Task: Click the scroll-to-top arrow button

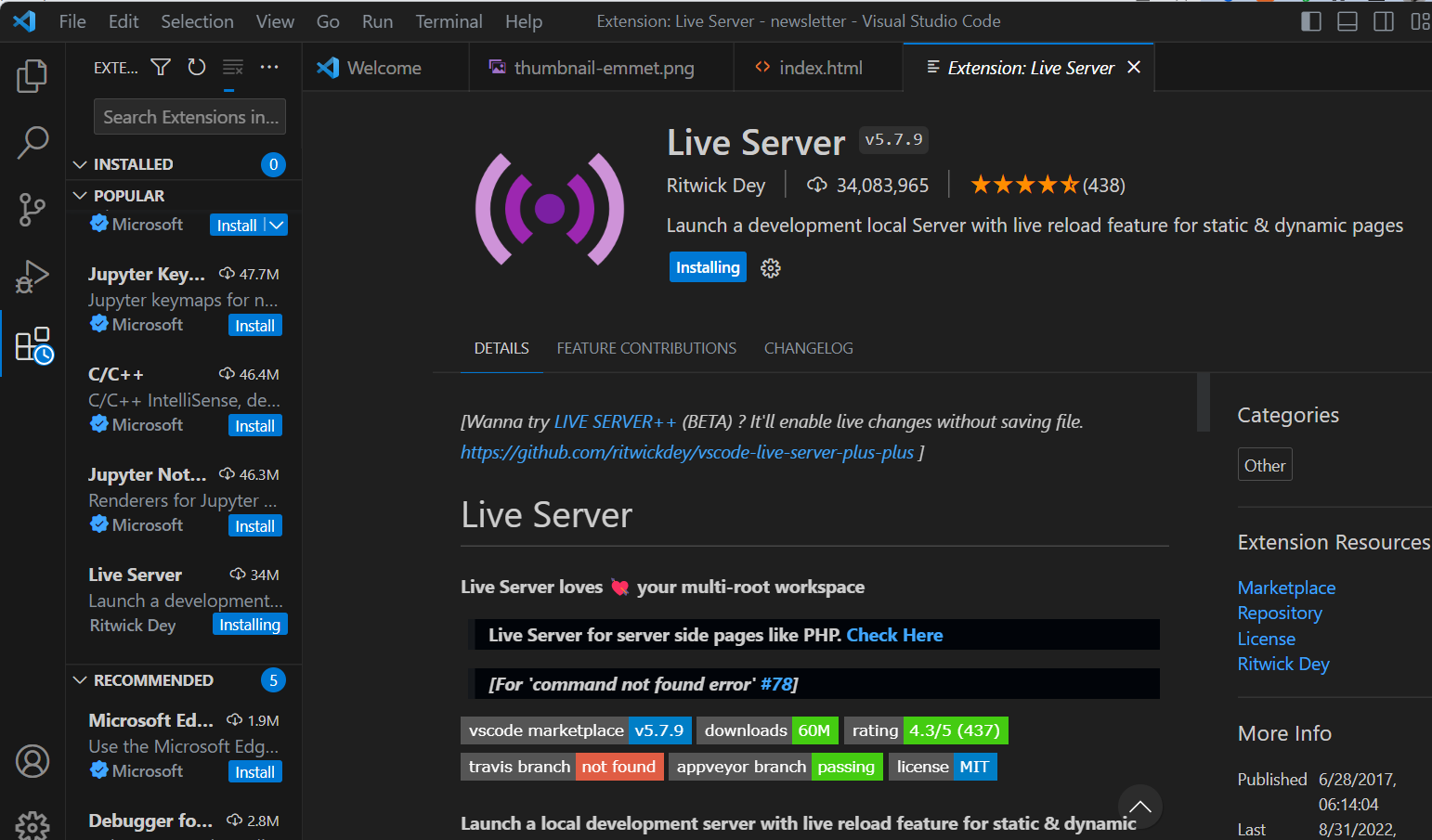Action: tap(1140, 807)
